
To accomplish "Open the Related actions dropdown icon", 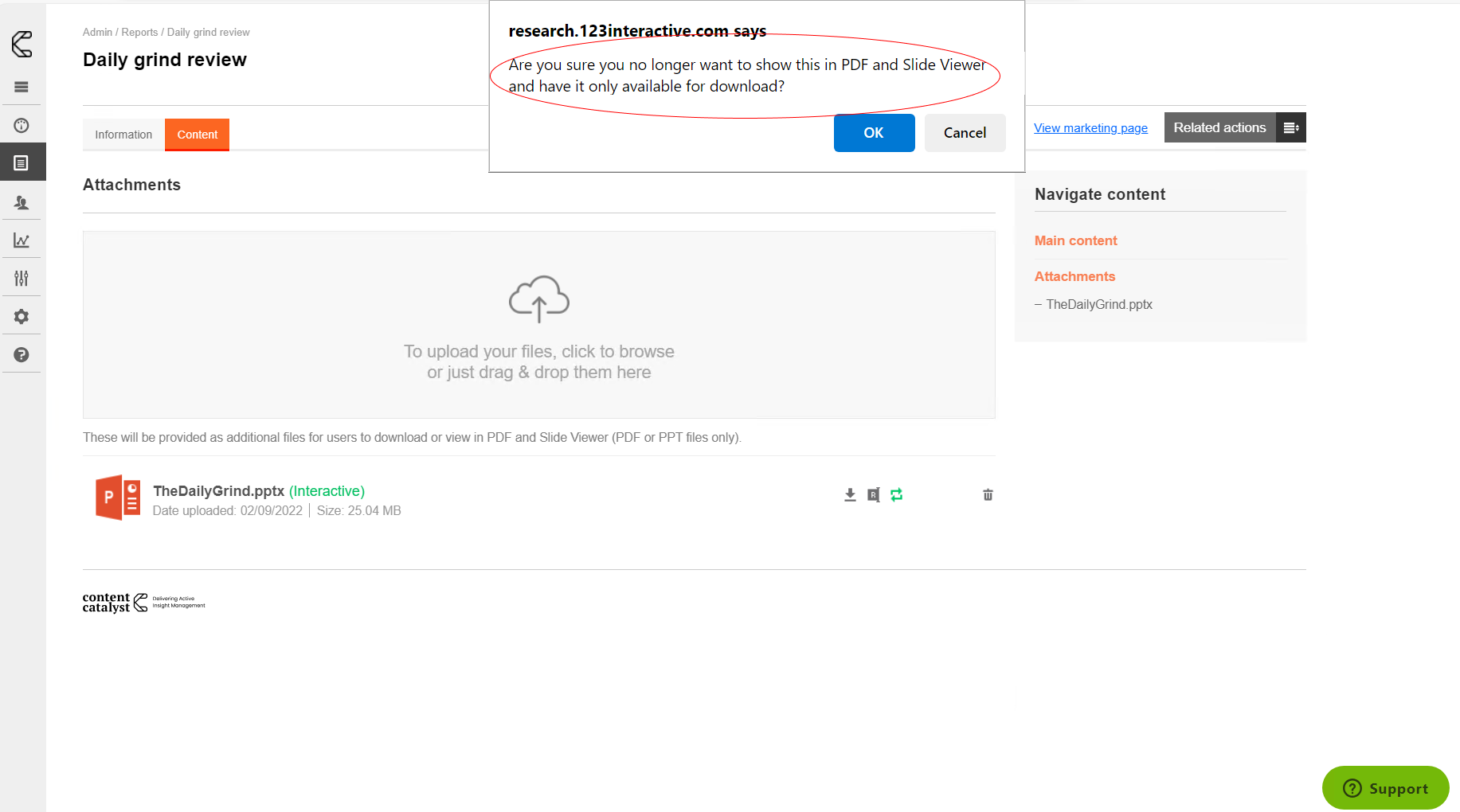I will point(1290,127).
